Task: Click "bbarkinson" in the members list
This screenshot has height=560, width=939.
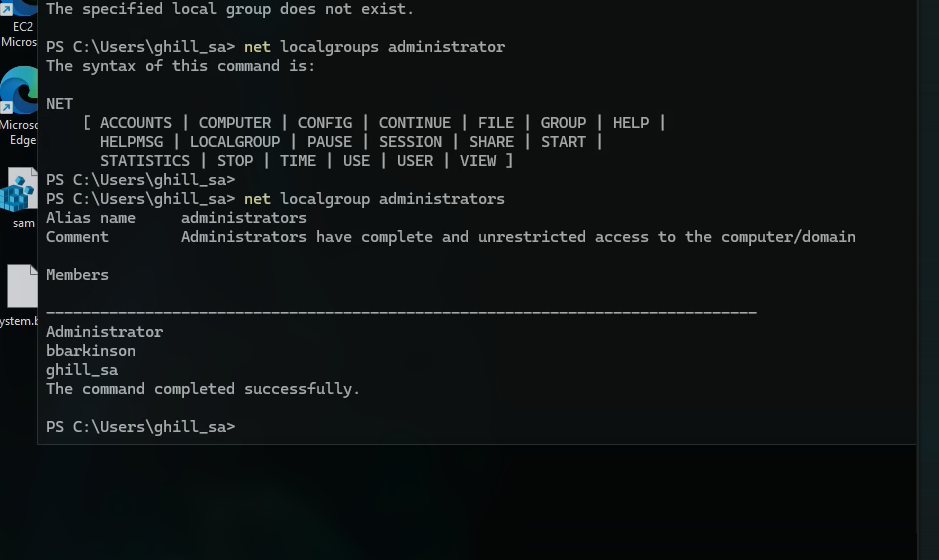Action: [x=91, y=351]
